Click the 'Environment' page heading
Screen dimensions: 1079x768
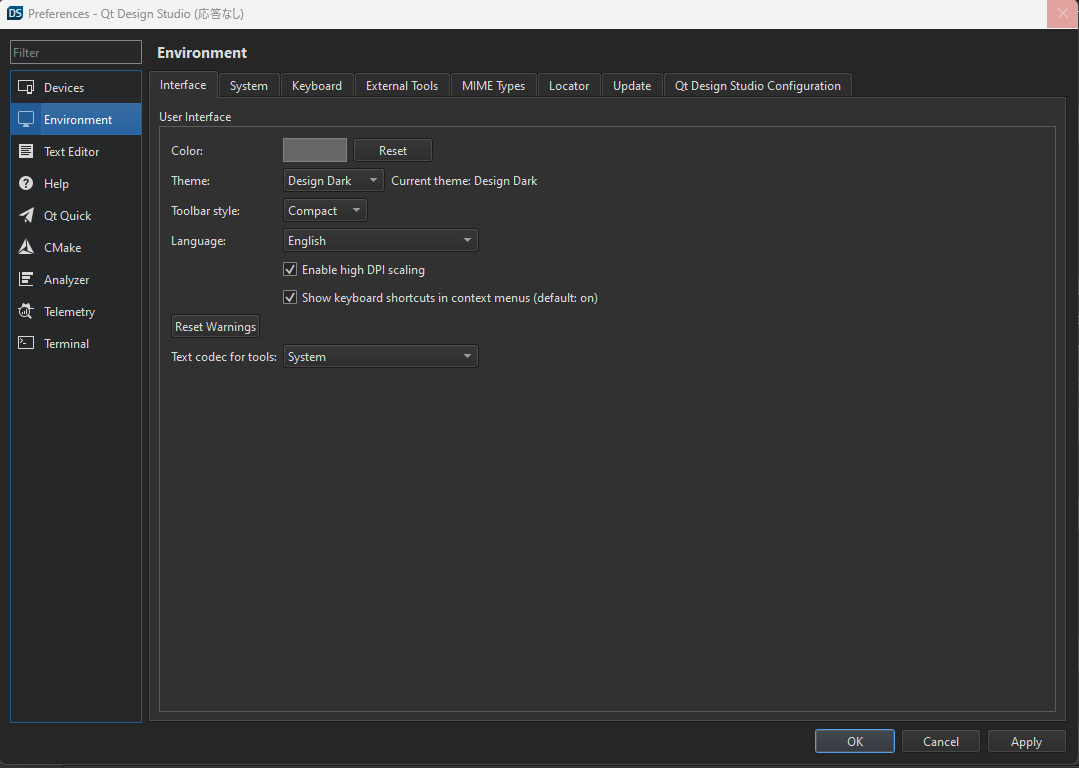coord(202,53)
